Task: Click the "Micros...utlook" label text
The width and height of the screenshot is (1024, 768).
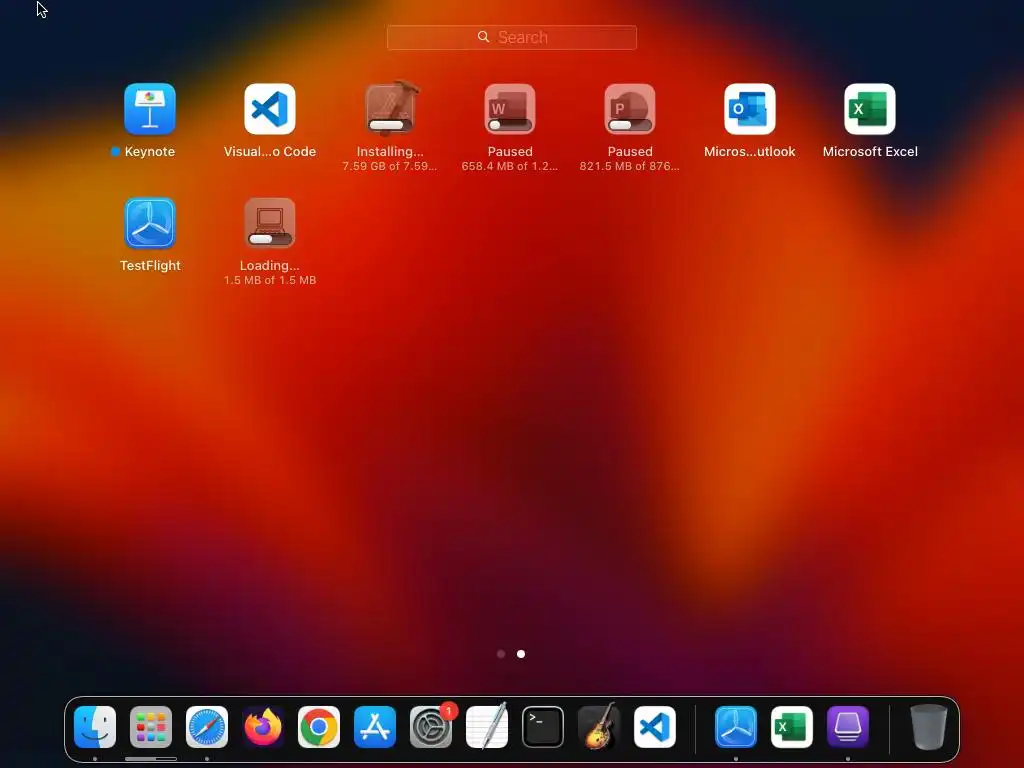Action: 750,152
